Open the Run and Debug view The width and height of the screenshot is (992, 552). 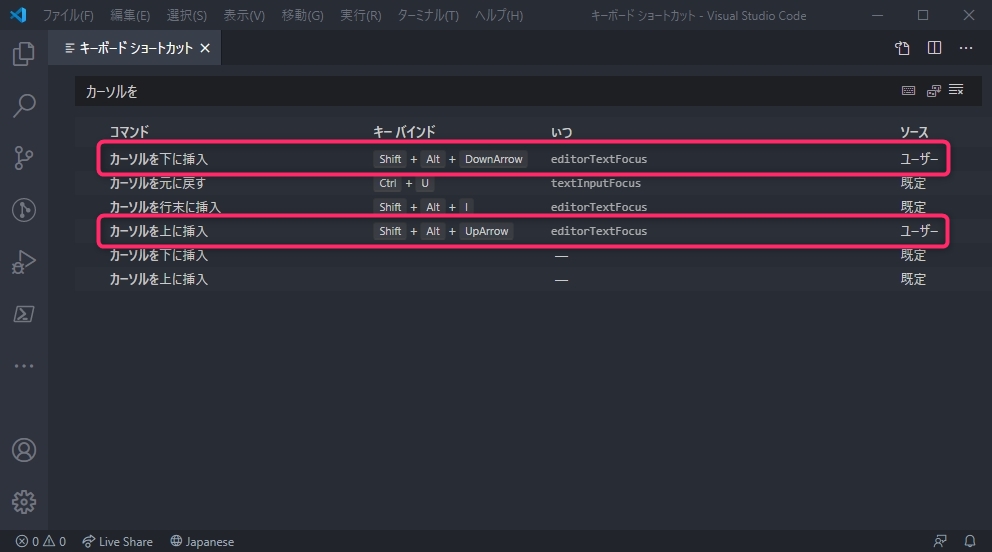pos(24,262)
